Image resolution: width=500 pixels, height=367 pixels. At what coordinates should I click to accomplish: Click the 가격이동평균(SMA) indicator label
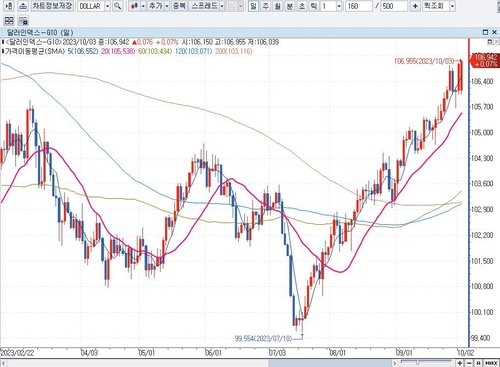pos(35,51)
